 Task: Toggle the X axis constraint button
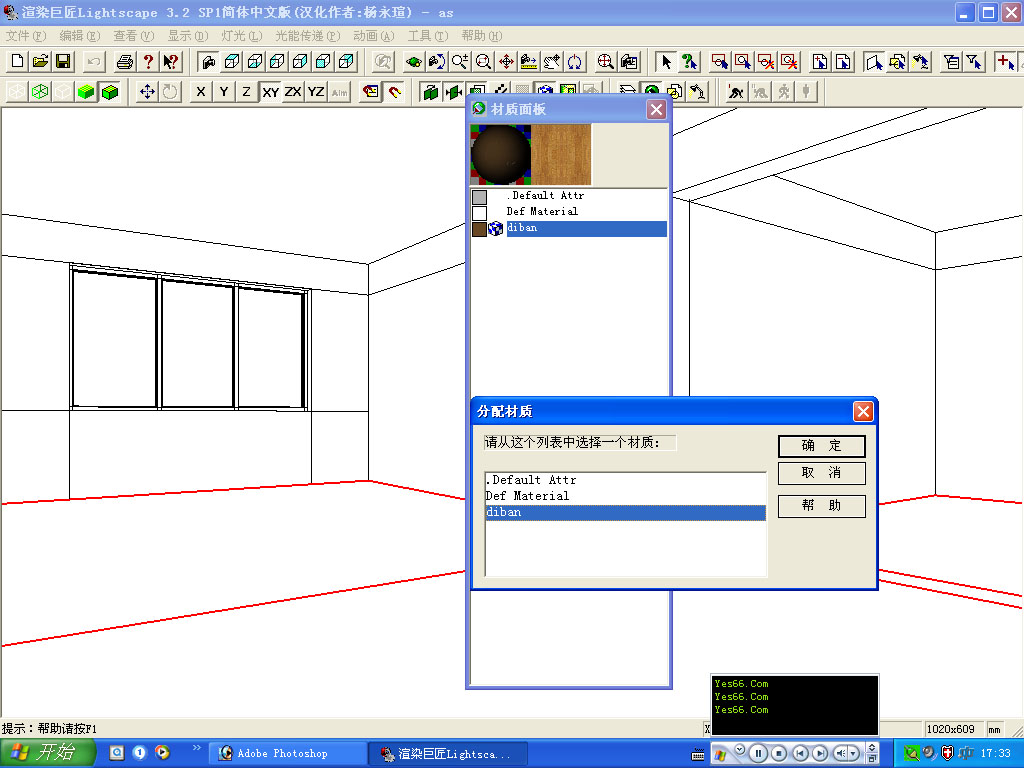click(200, 92)
